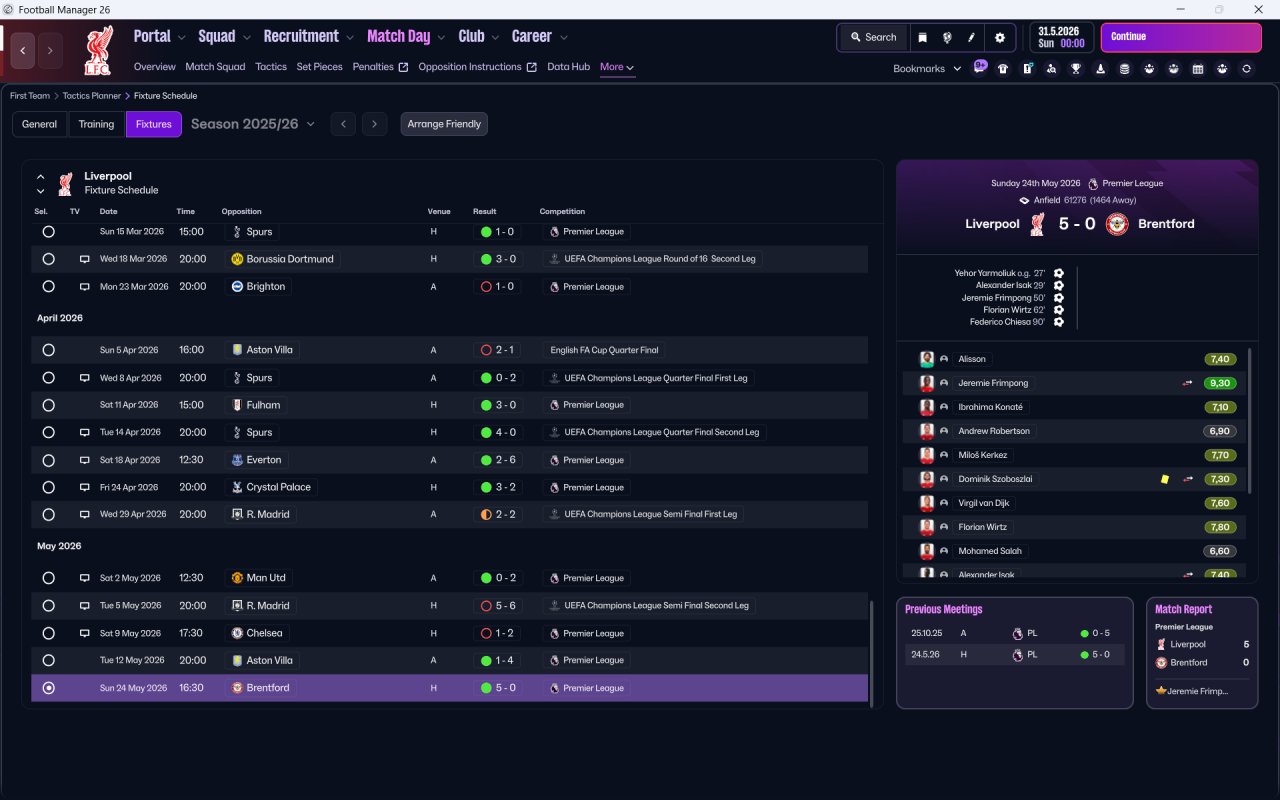Open the pencil editor icon
This screenshot has width=1280, height=800.
(x=971, y=37)
